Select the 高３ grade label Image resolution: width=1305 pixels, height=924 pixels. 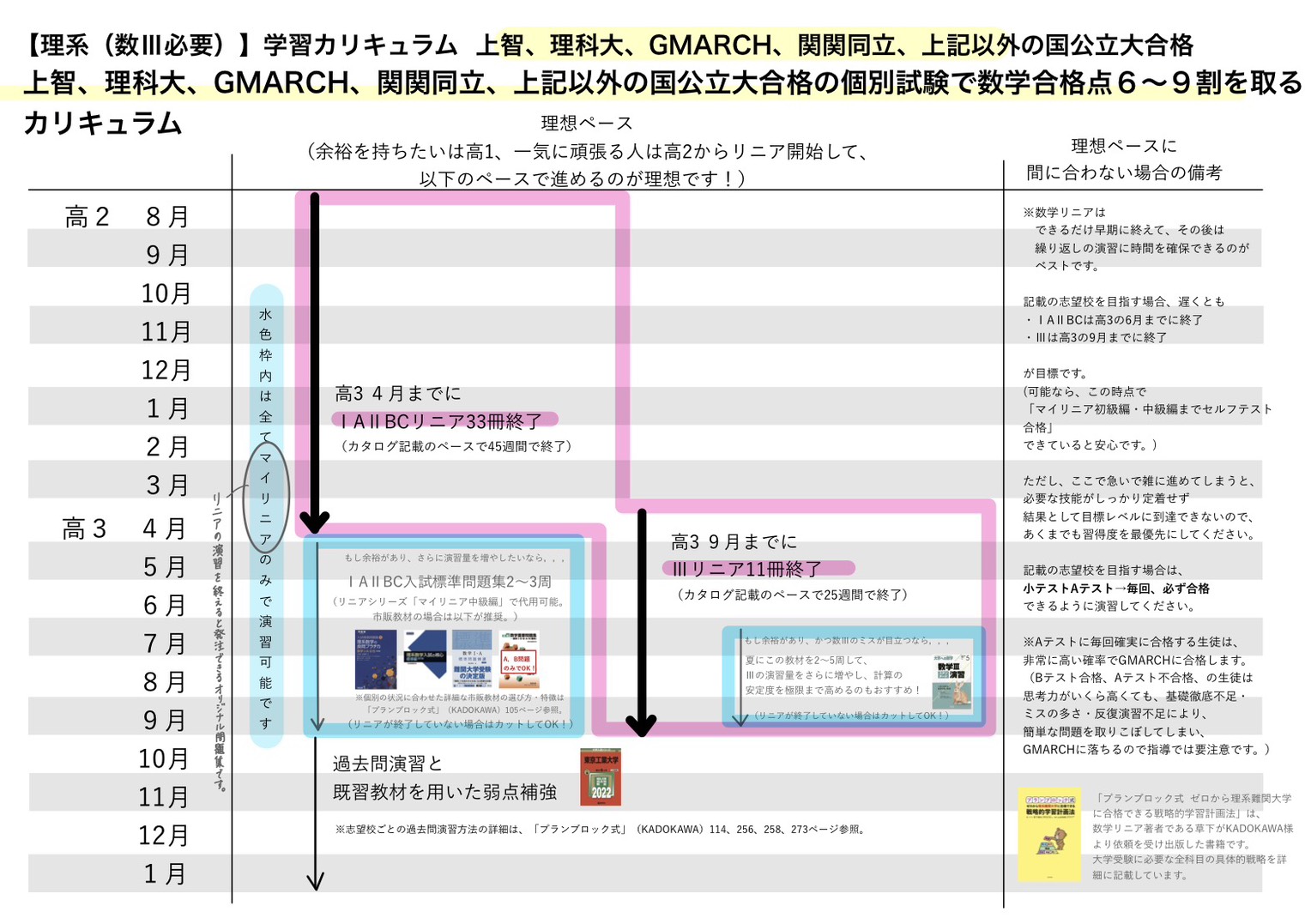click(84, 528)
